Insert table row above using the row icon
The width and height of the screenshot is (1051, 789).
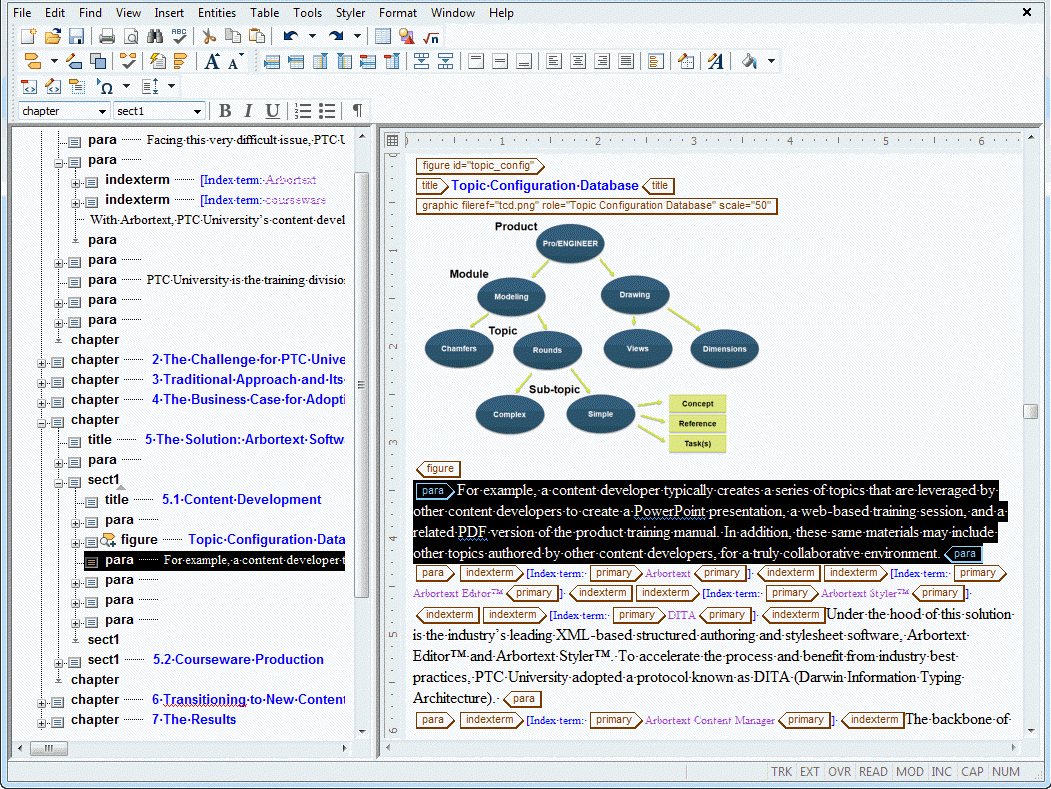(x=271, y=62)
